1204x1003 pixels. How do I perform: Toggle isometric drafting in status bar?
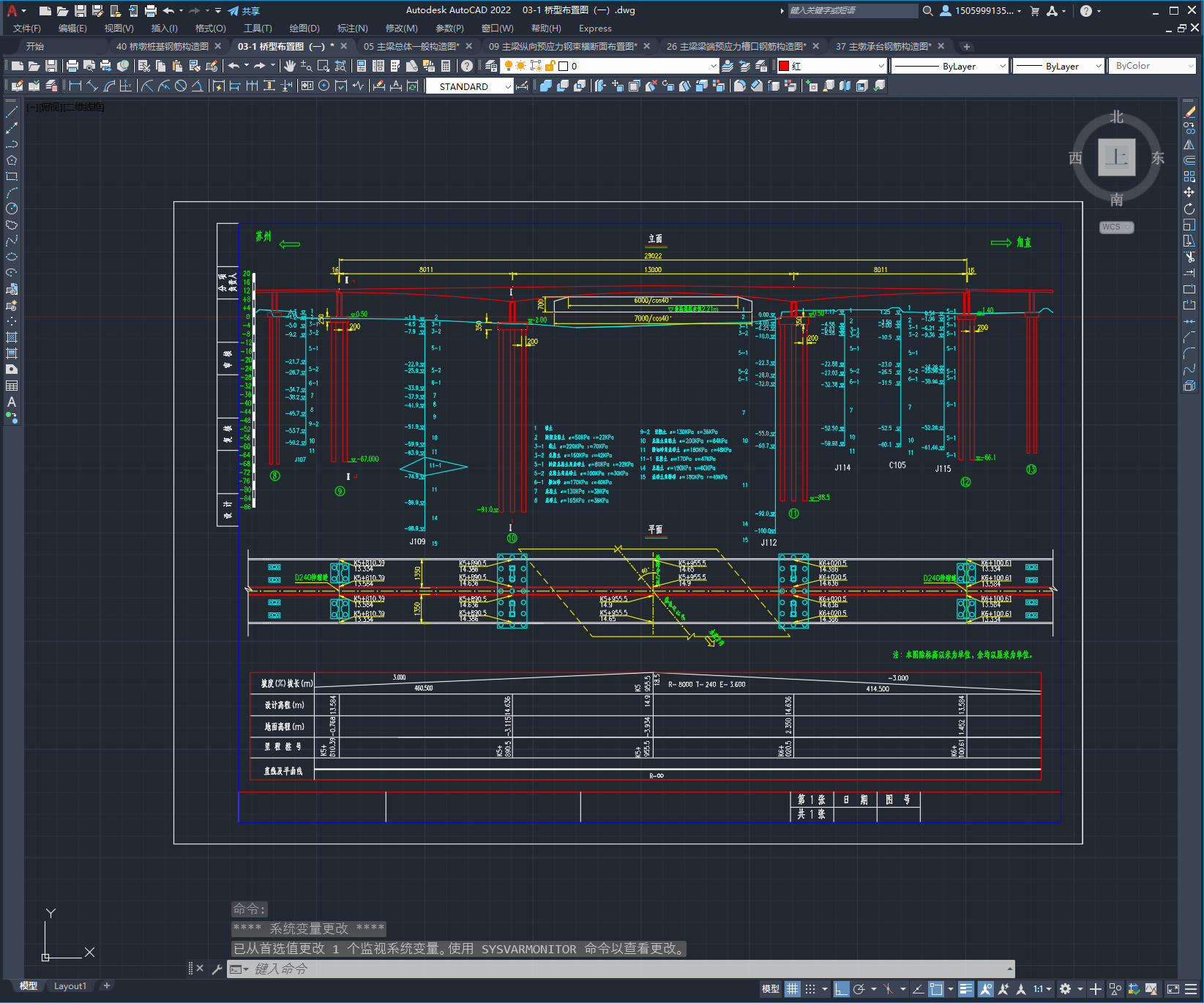888,989
